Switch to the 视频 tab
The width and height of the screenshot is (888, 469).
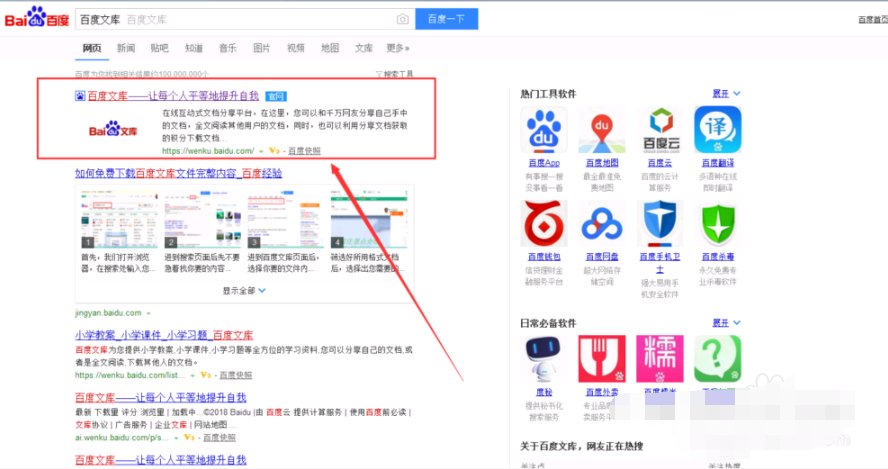click(x=296, y=48)
